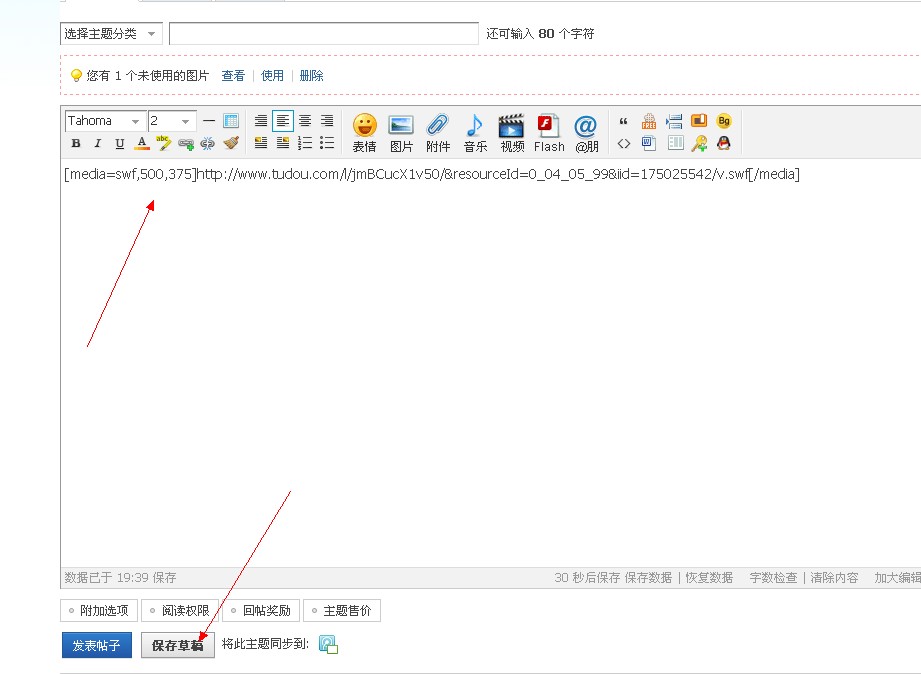This screenshot has width=921, height=674.
Task: Click the 发表帖子 submit button
Action: (x=96, y=645)
